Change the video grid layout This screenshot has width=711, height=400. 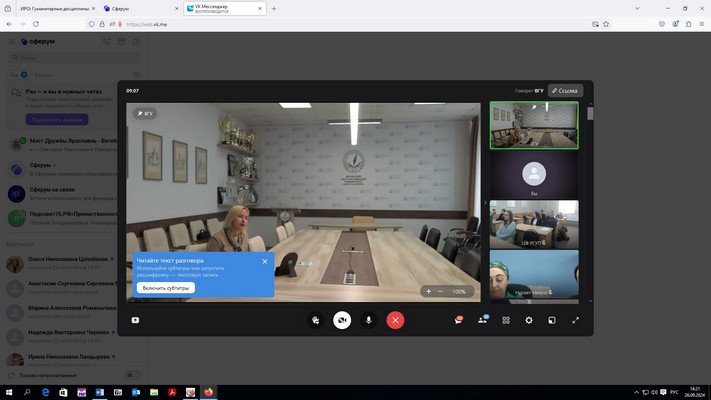506,320
